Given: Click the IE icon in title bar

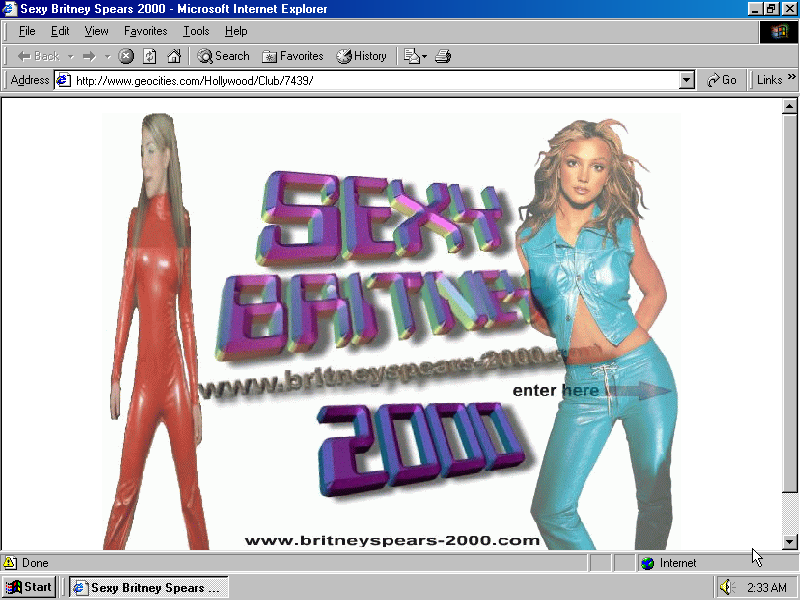Looking at the screenshot, I should tap(10, 9).
